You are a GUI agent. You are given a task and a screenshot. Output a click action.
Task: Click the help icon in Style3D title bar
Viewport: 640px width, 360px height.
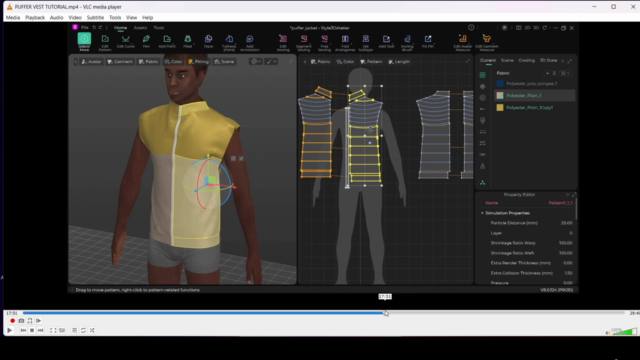471,28
